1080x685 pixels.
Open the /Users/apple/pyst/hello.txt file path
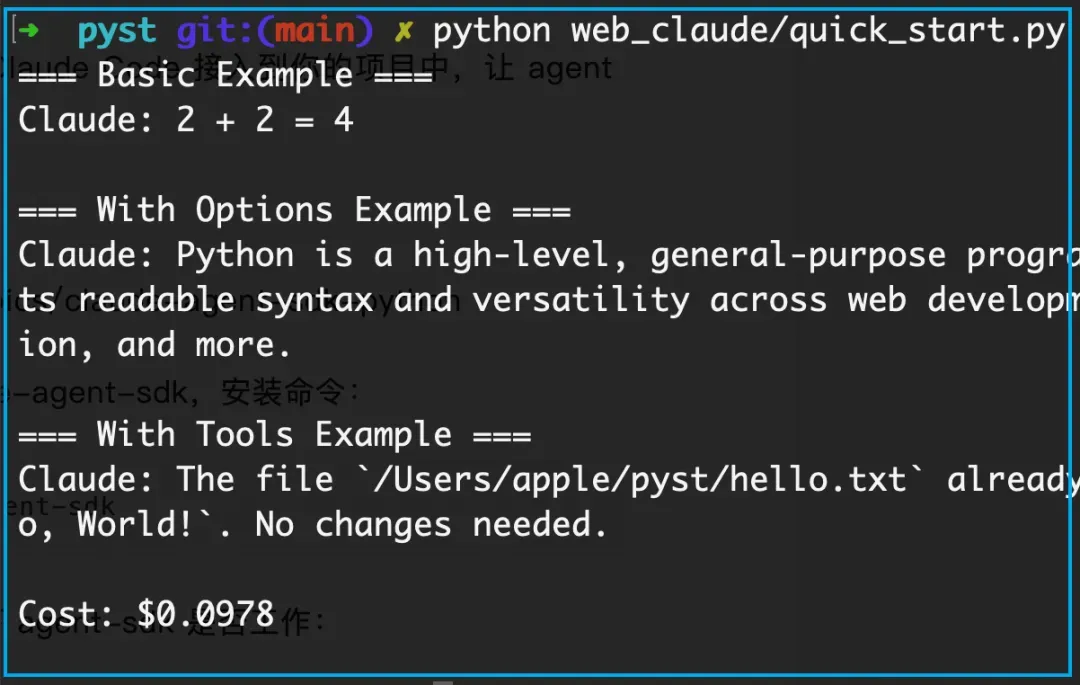(x=639, y=480)
